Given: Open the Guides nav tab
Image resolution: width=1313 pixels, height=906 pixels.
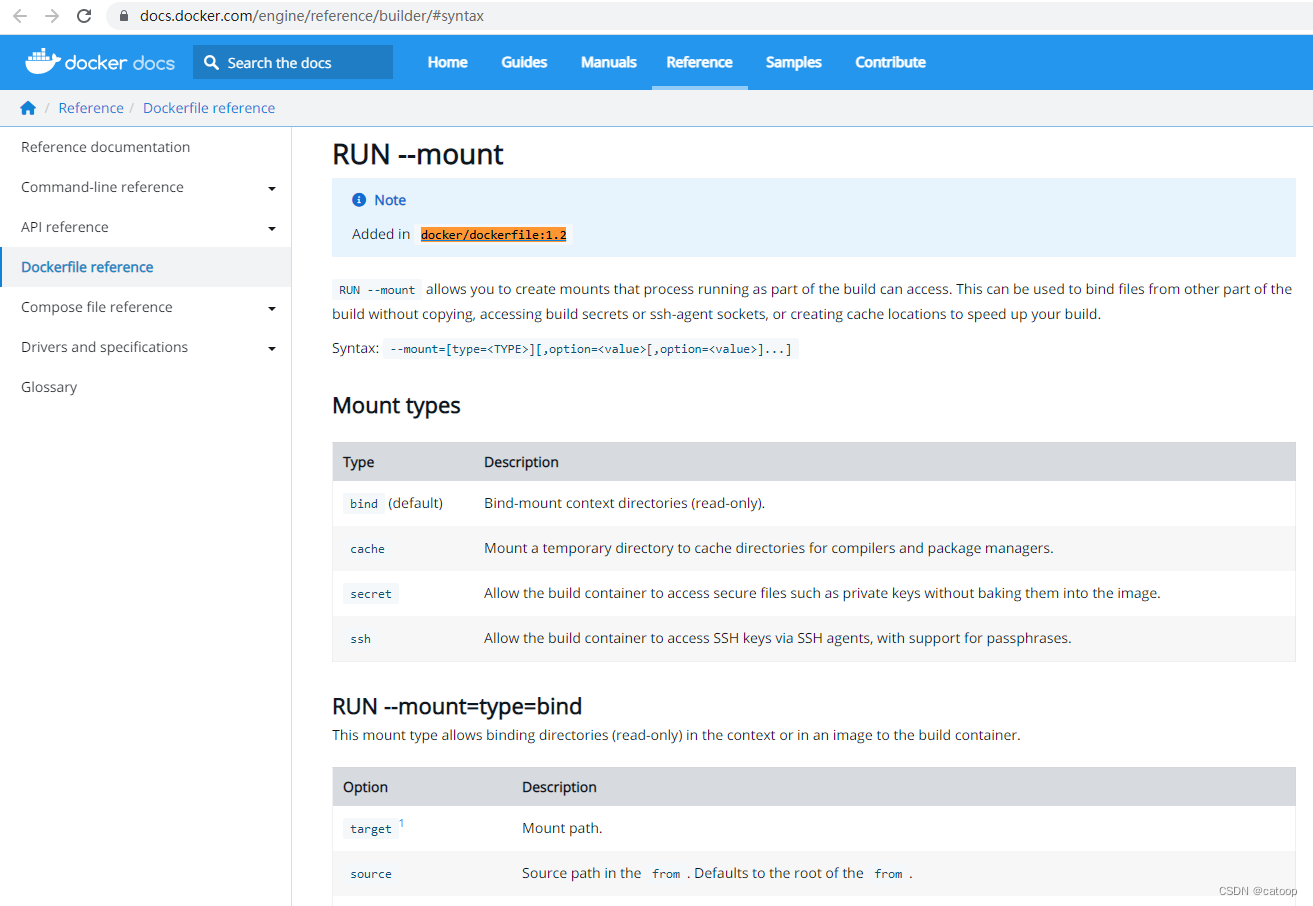Looking at the screenshot, I should 524,62.
